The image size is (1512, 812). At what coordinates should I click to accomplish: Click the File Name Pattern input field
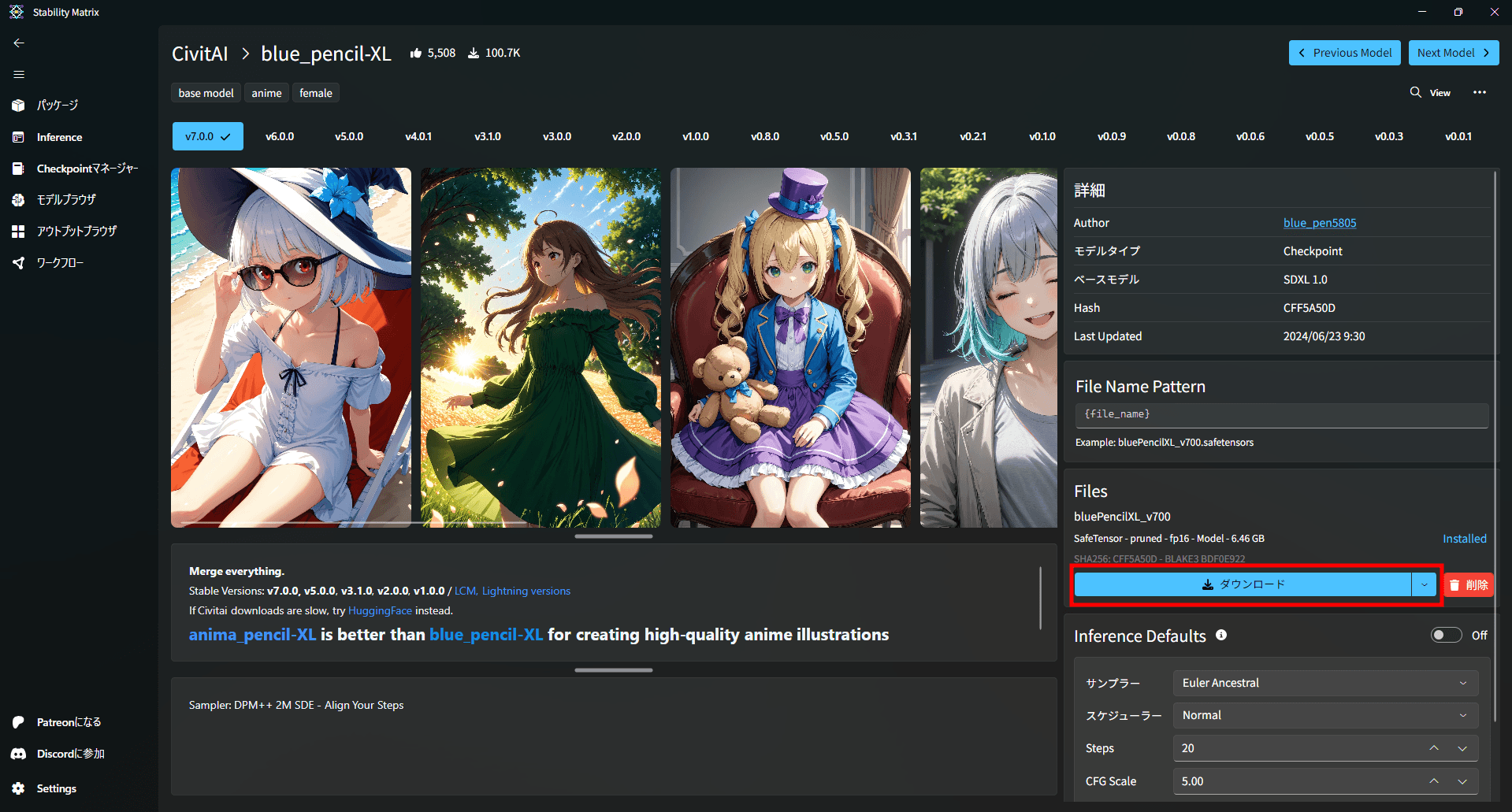click(1281, 414)
